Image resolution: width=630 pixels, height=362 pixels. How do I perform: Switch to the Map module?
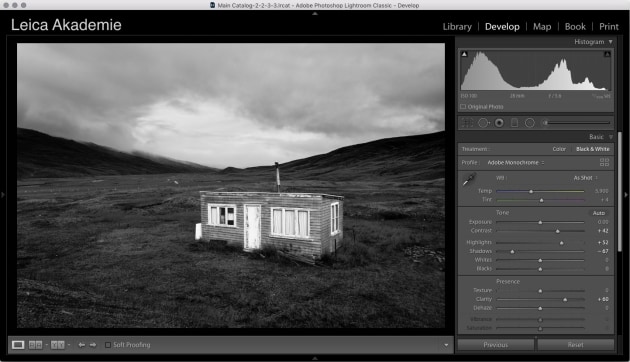pyautogui.click(x=542, y=27)
